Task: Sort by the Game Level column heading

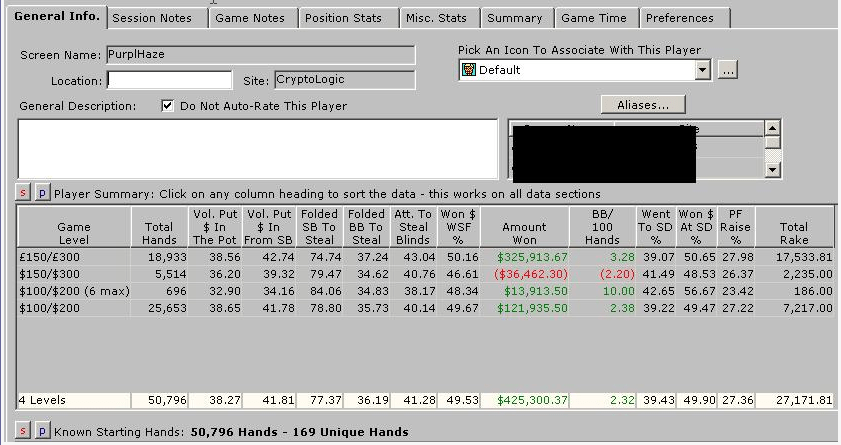Action: click(x=74, y=227)
